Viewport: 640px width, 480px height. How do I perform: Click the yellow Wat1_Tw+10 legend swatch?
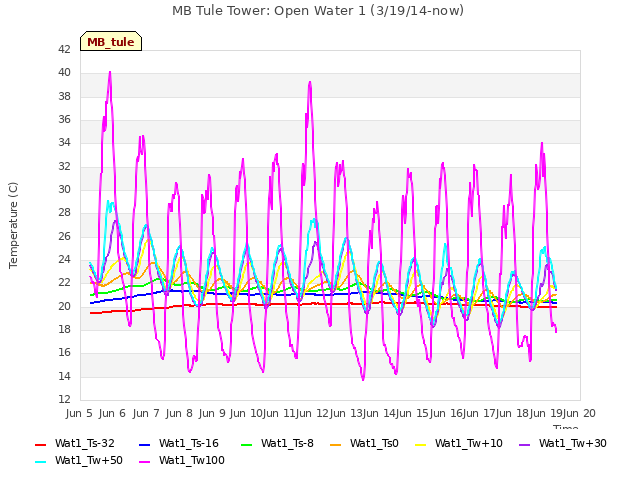click(x=420, y=444)
